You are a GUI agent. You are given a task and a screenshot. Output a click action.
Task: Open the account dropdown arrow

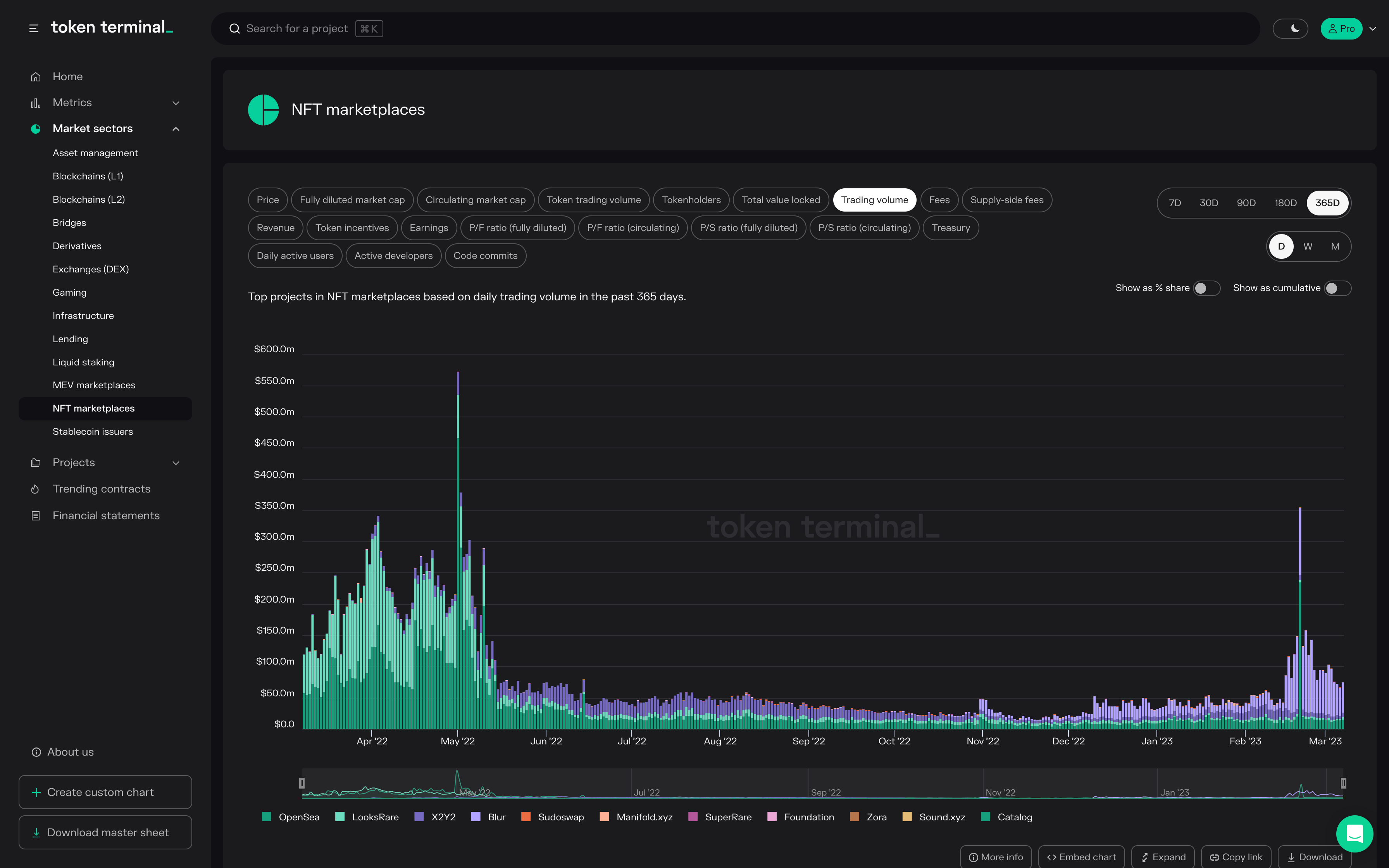[x=1373, y=29]
